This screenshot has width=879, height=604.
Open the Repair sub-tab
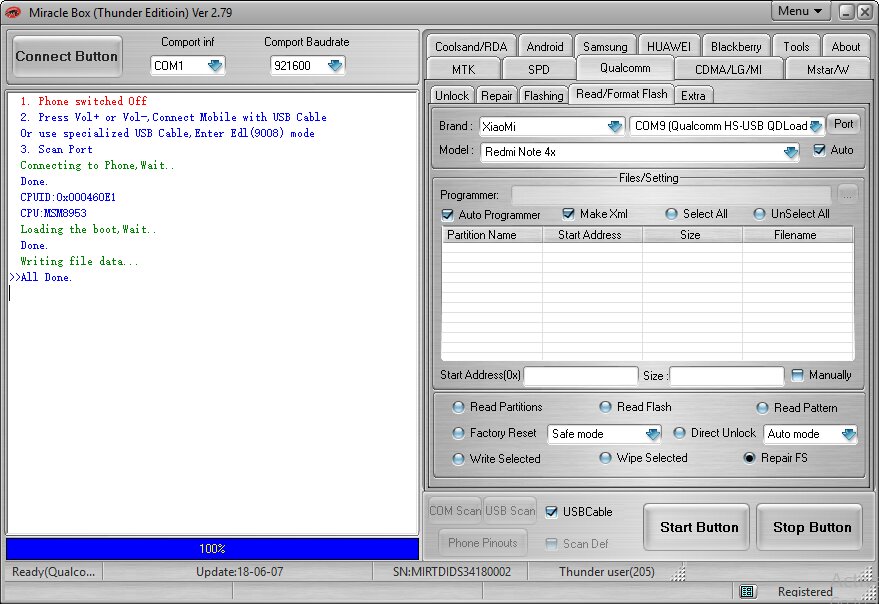(497, 95)
